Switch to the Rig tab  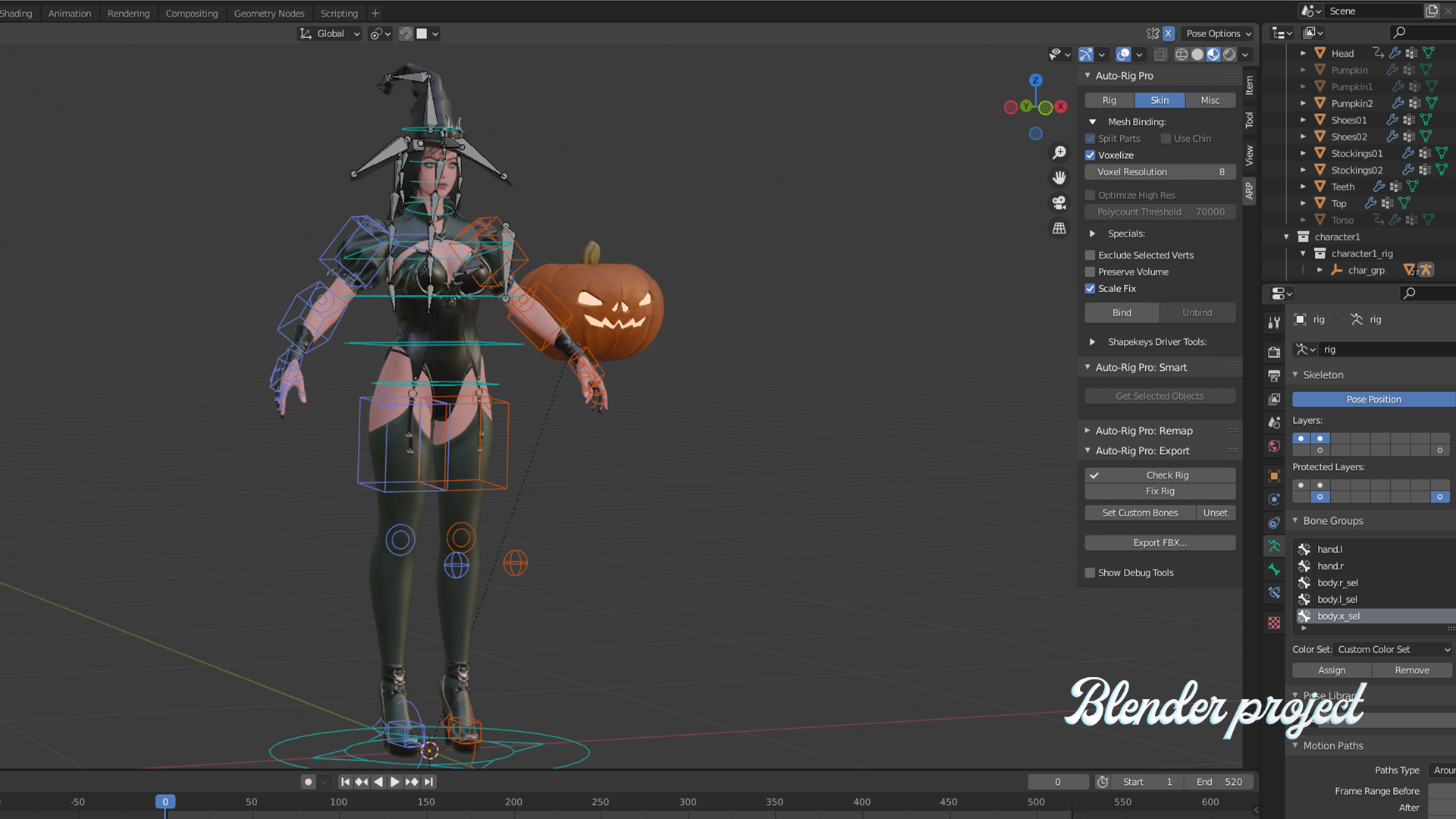pos(1109,100)
